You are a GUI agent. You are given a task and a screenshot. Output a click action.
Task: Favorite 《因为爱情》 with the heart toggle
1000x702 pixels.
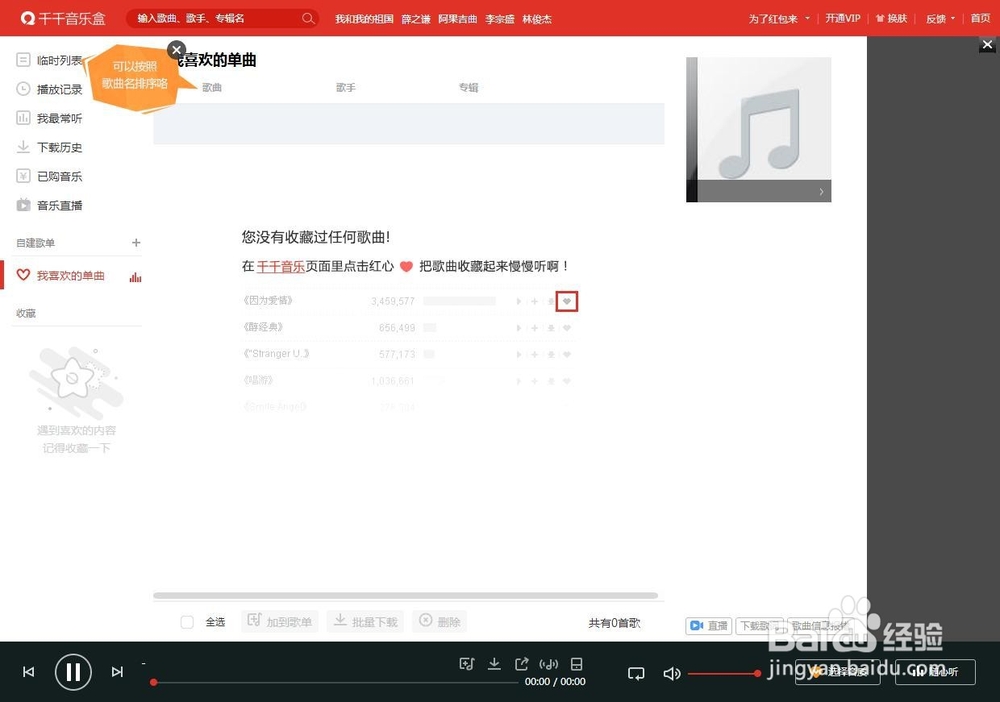click(567, 301)
